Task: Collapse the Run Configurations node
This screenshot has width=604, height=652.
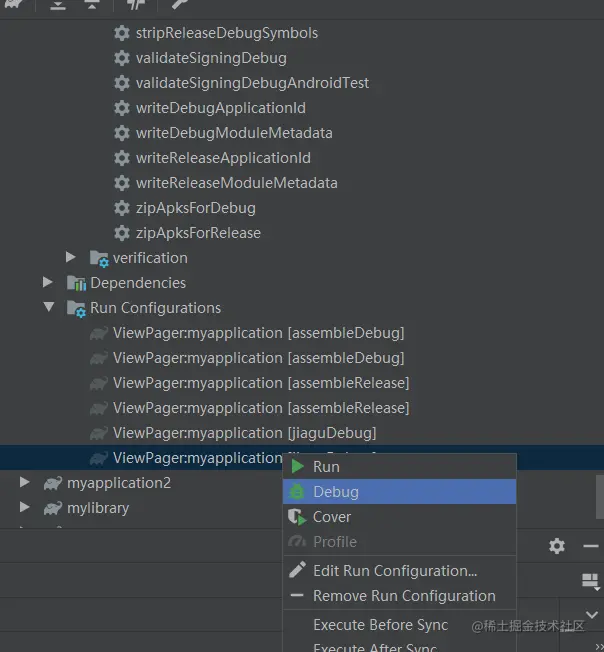Action: pyautogui.click(x=48, y=308)
